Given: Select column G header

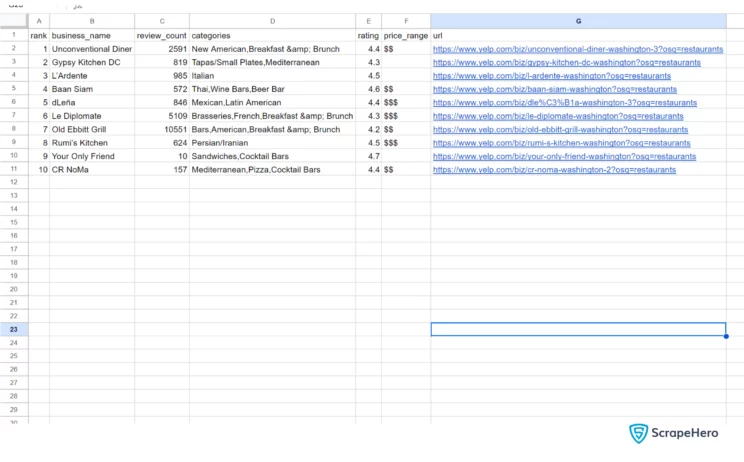Looking at the screenshot, I should click(x=578, y=21).
